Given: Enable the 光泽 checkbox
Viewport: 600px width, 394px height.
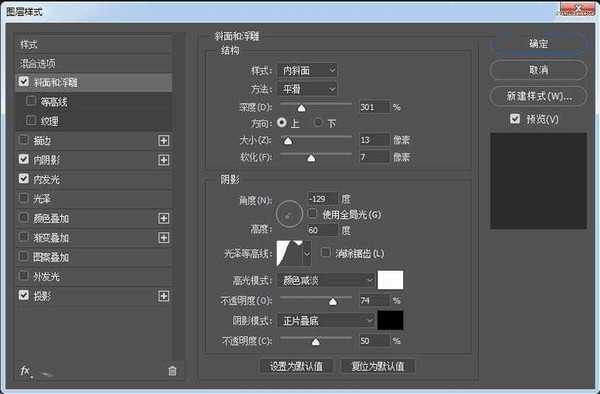Looking at the screenshot, I should click(24, 198).
